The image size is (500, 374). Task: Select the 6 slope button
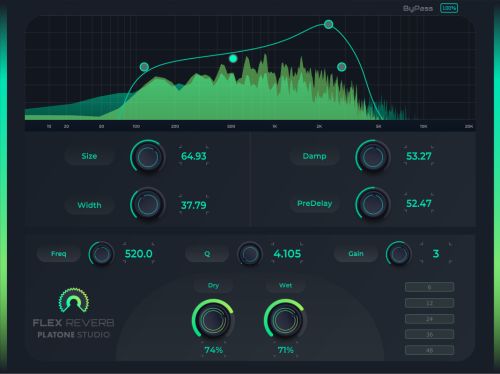pos(429,287)
